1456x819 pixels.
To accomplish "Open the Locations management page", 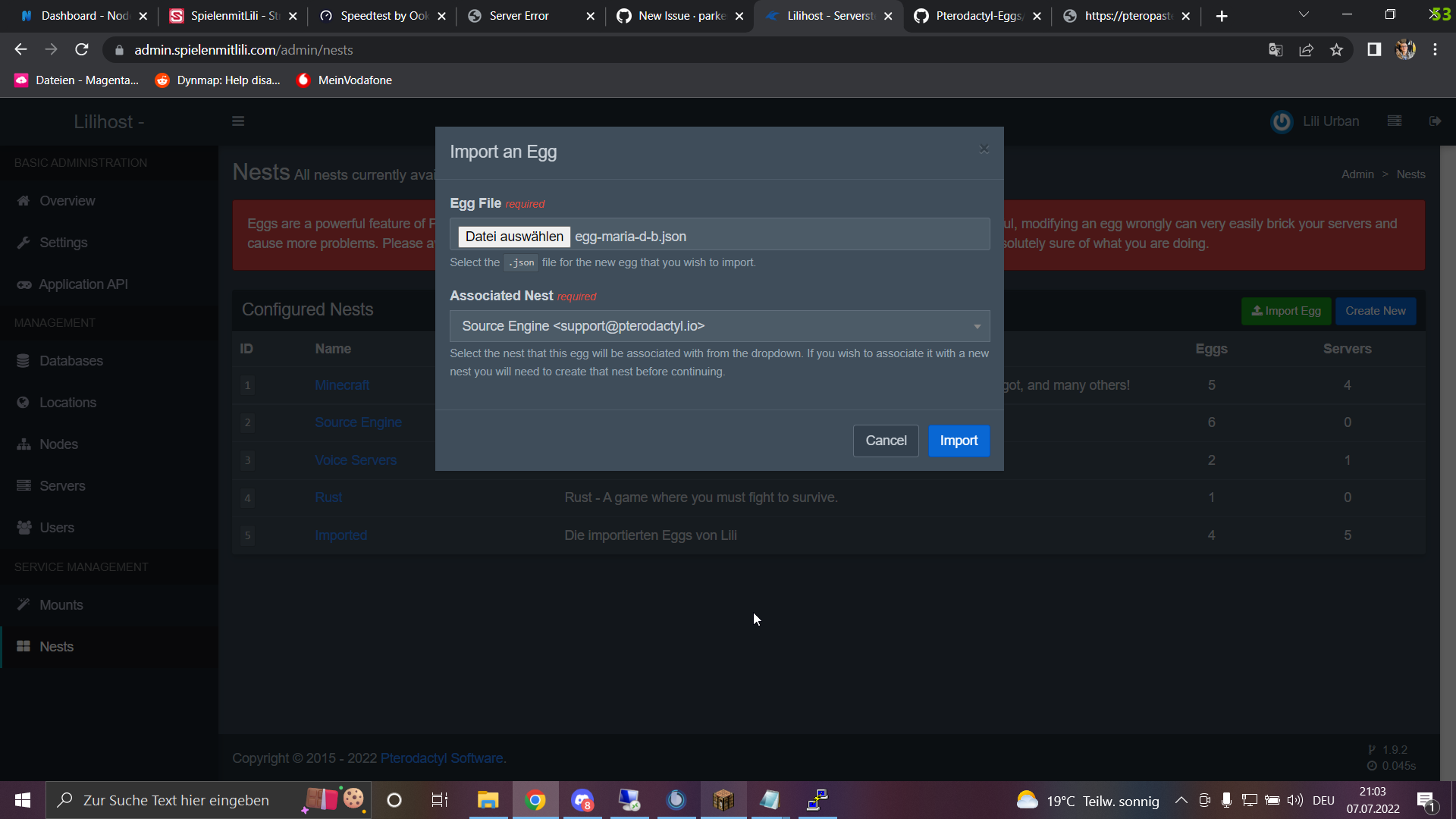I will pyautogui.click(x=67, y=402).
